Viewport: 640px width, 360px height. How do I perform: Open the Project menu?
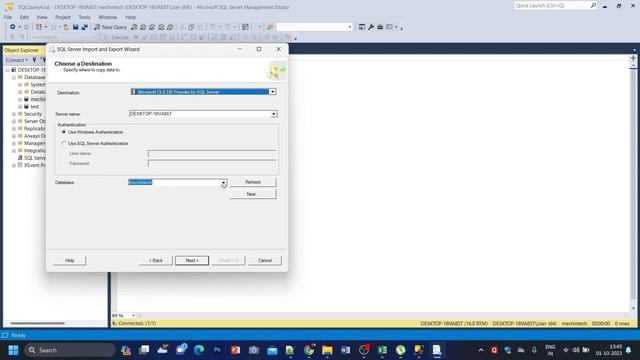tap(62, 17)
